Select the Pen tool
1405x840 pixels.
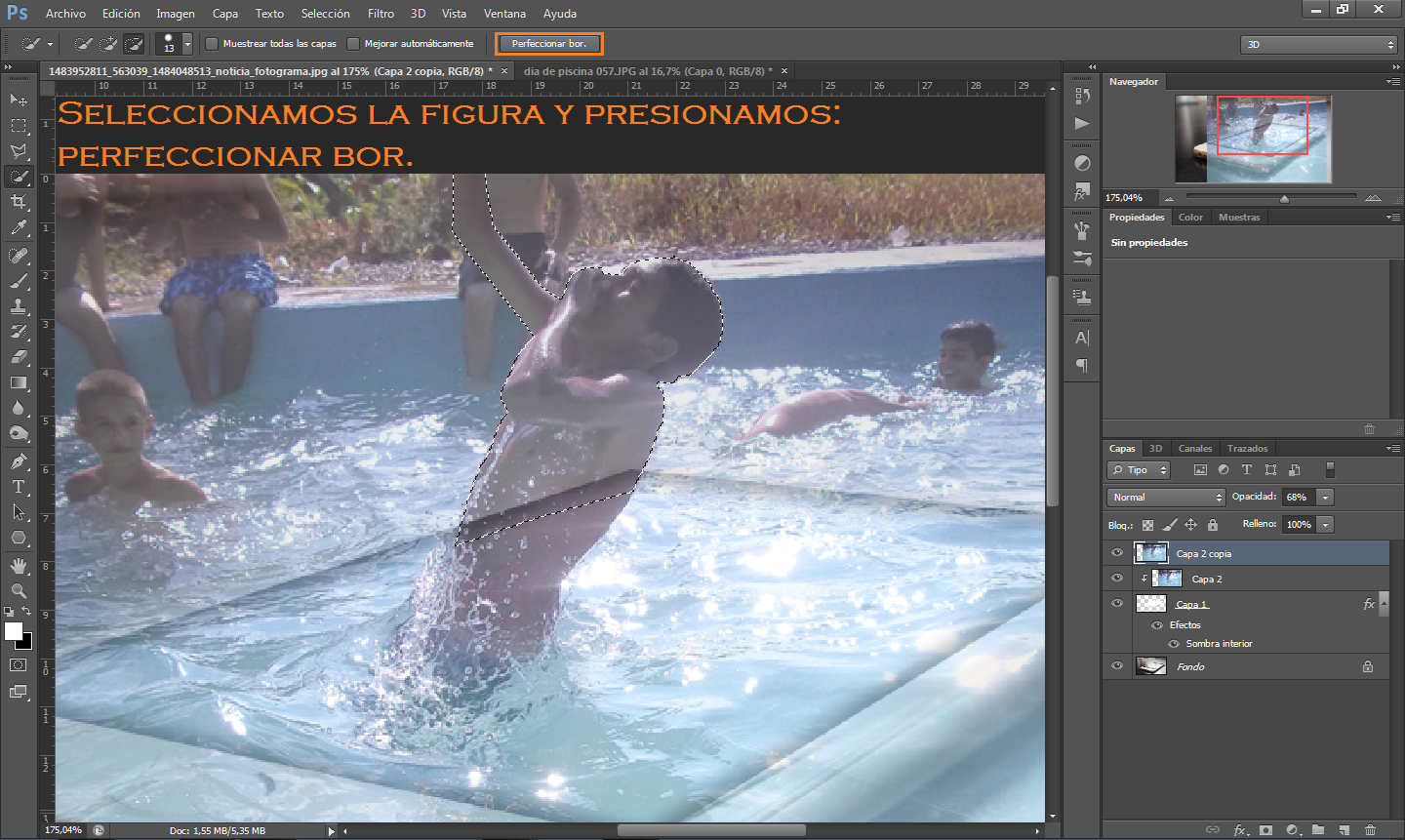tap(19, 461)
